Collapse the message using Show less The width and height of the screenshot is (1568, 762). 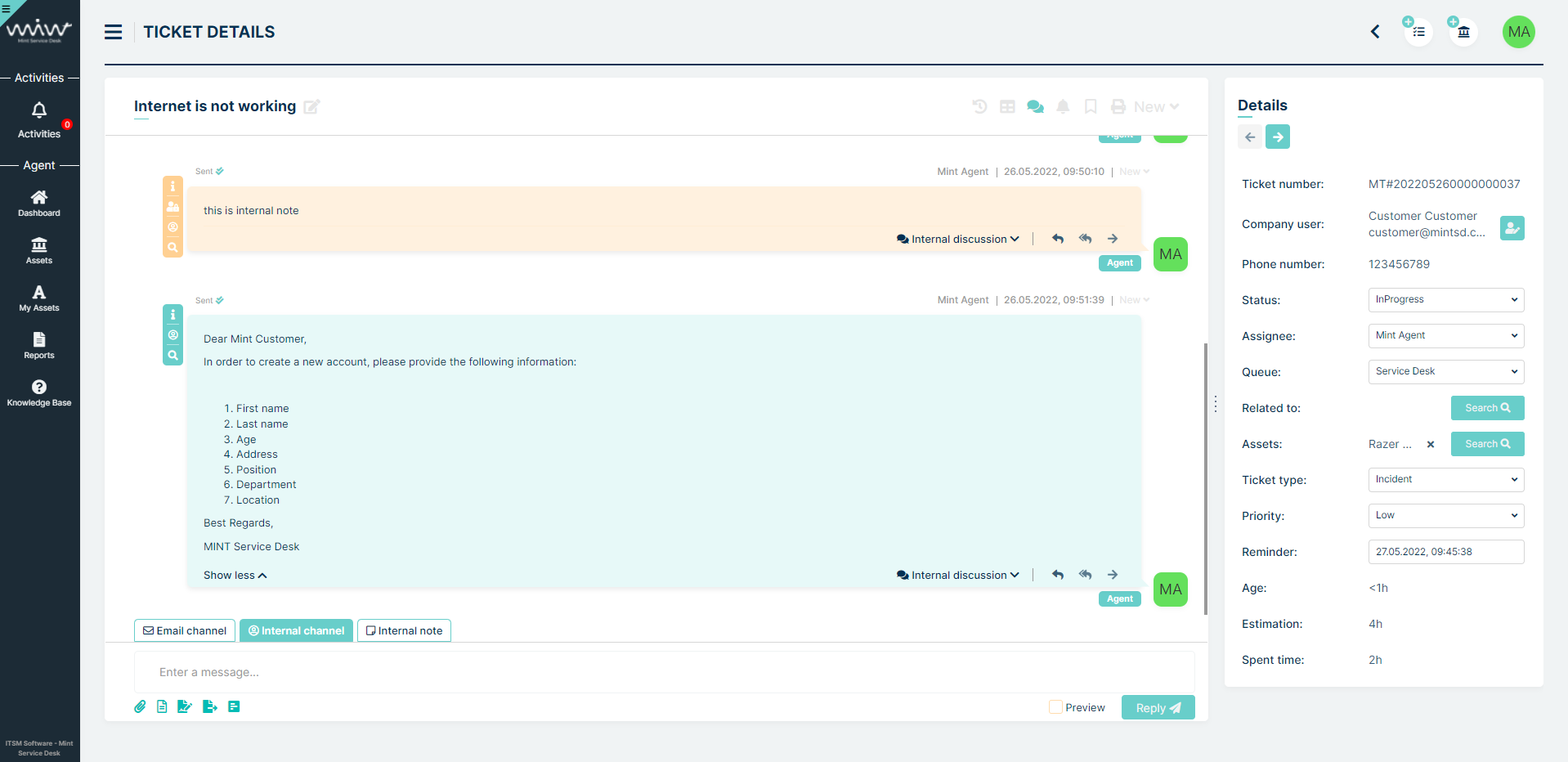coord(235,575)
